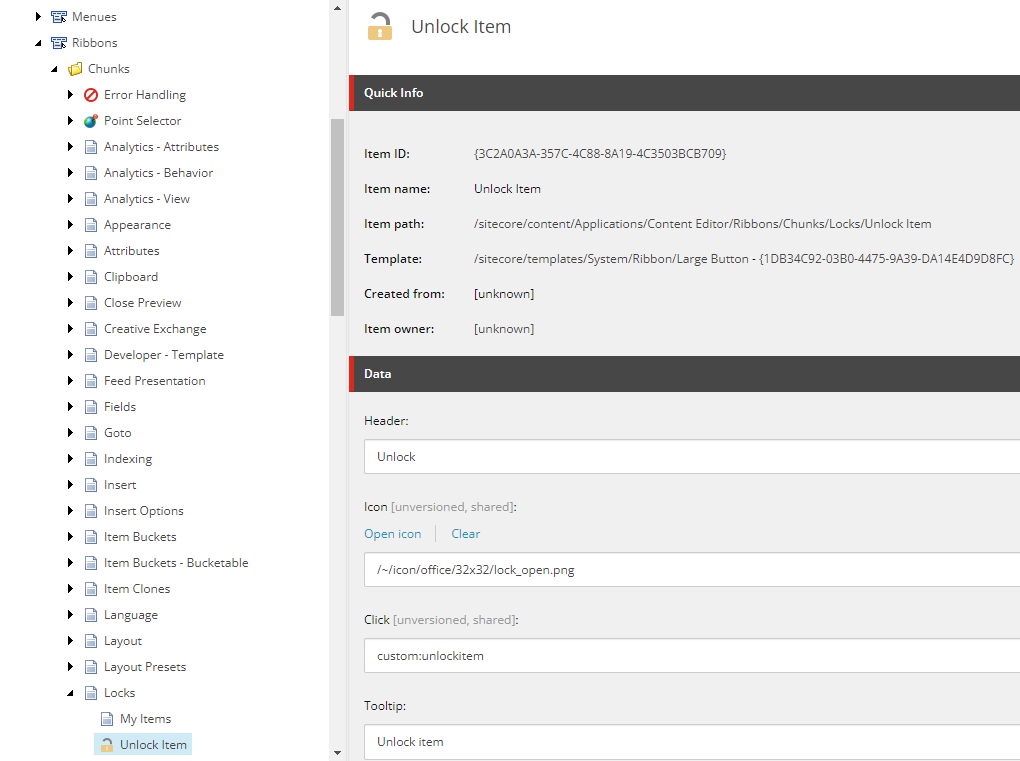This screenshot has height=761, width=1020.
Task: Click the Header input field containing Unlock
Action: [690, 457]
